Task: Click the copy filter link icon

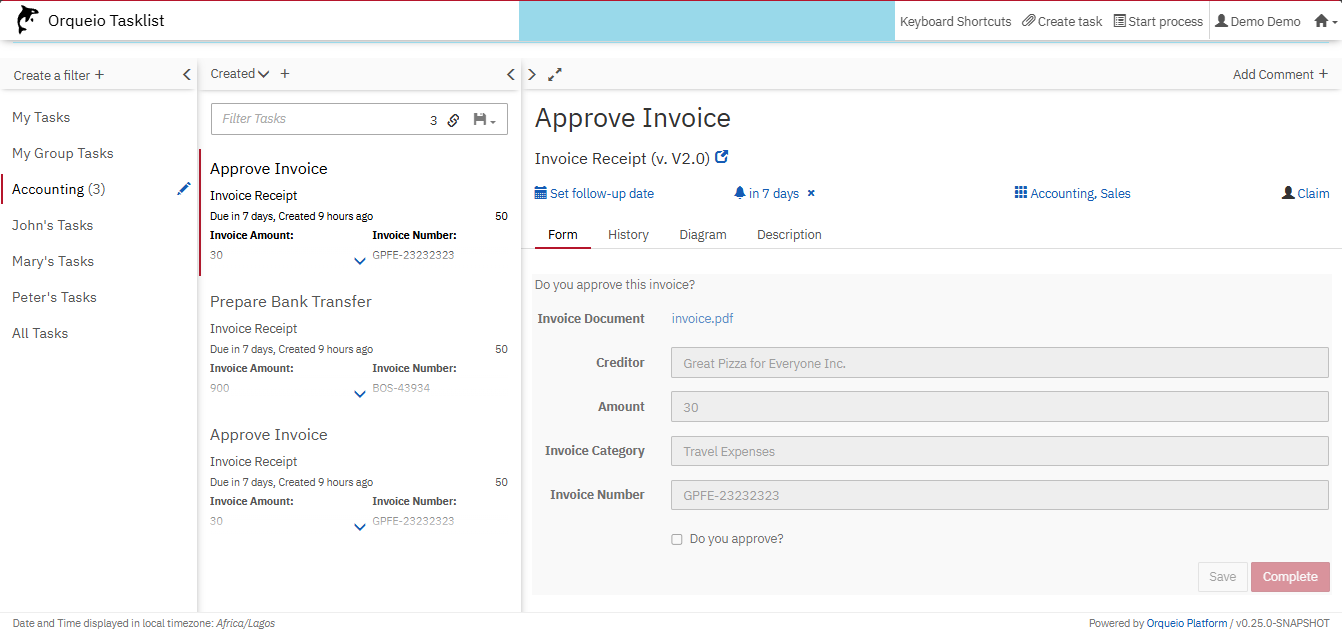Action: (x=453, y=120)
